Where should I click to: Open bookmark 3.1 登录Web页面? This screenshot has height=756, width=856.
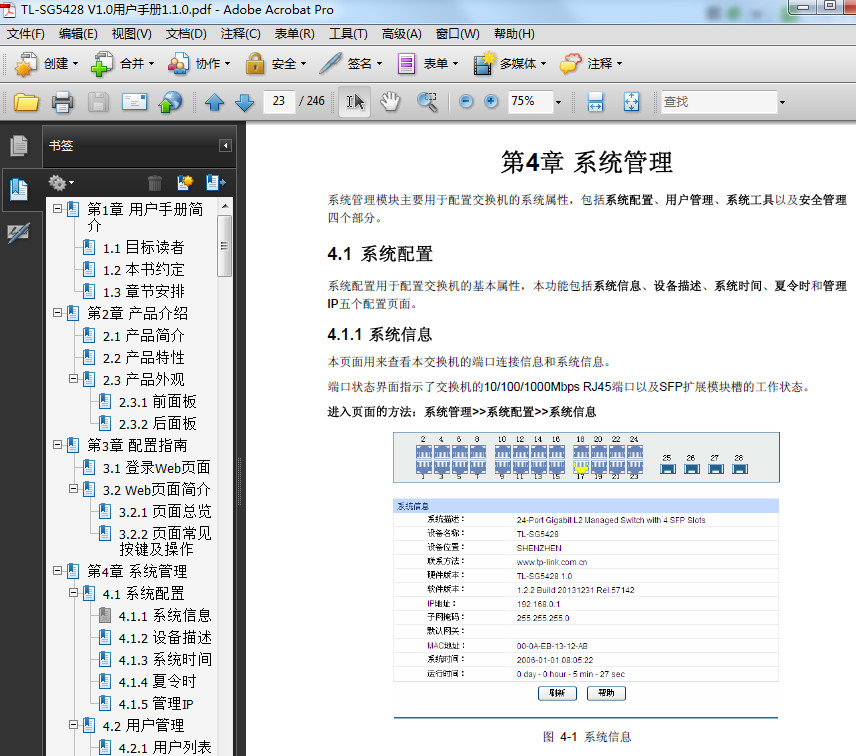click(x=156, y=468)
